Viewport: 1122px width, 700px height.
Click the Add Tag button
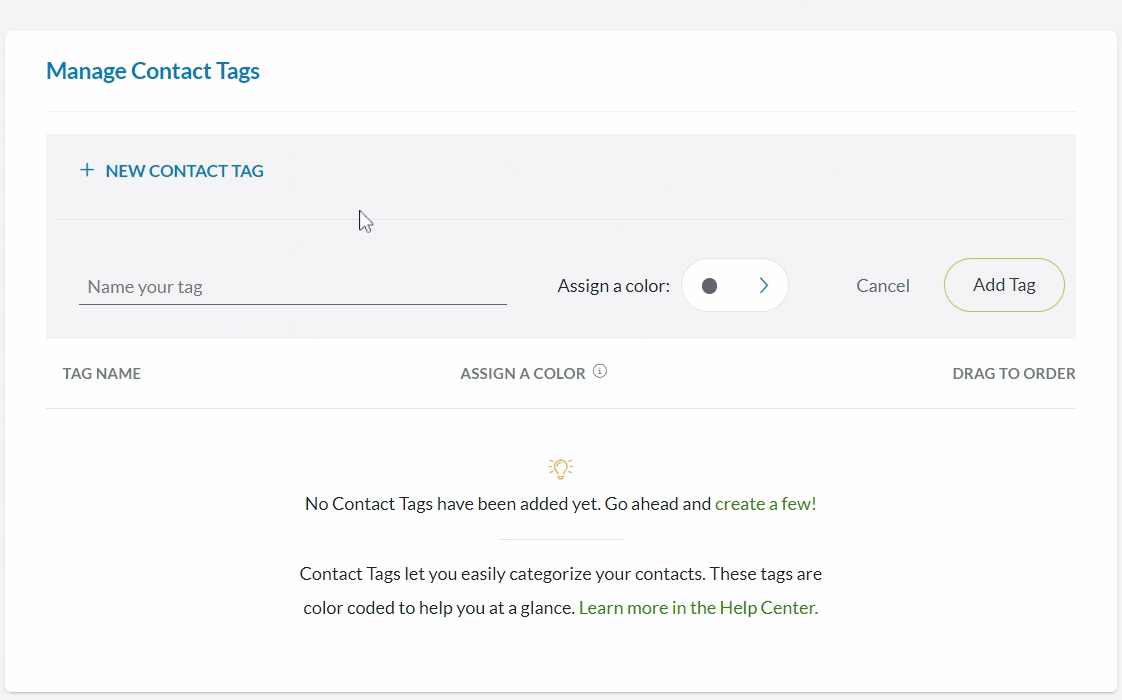click(x=1004, y=285)
